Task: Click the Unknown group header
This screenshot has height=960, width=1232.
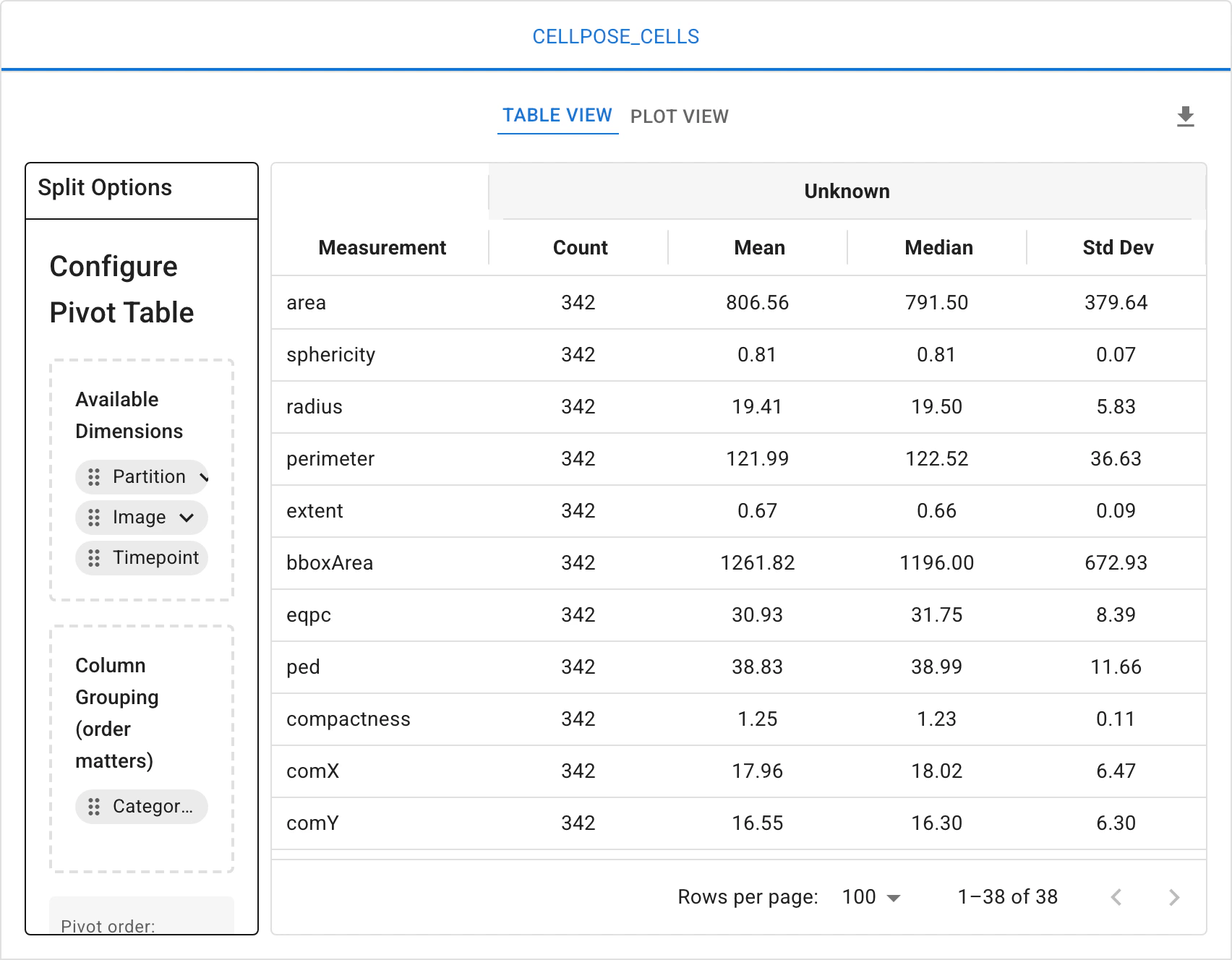Action: coord(847,192)
